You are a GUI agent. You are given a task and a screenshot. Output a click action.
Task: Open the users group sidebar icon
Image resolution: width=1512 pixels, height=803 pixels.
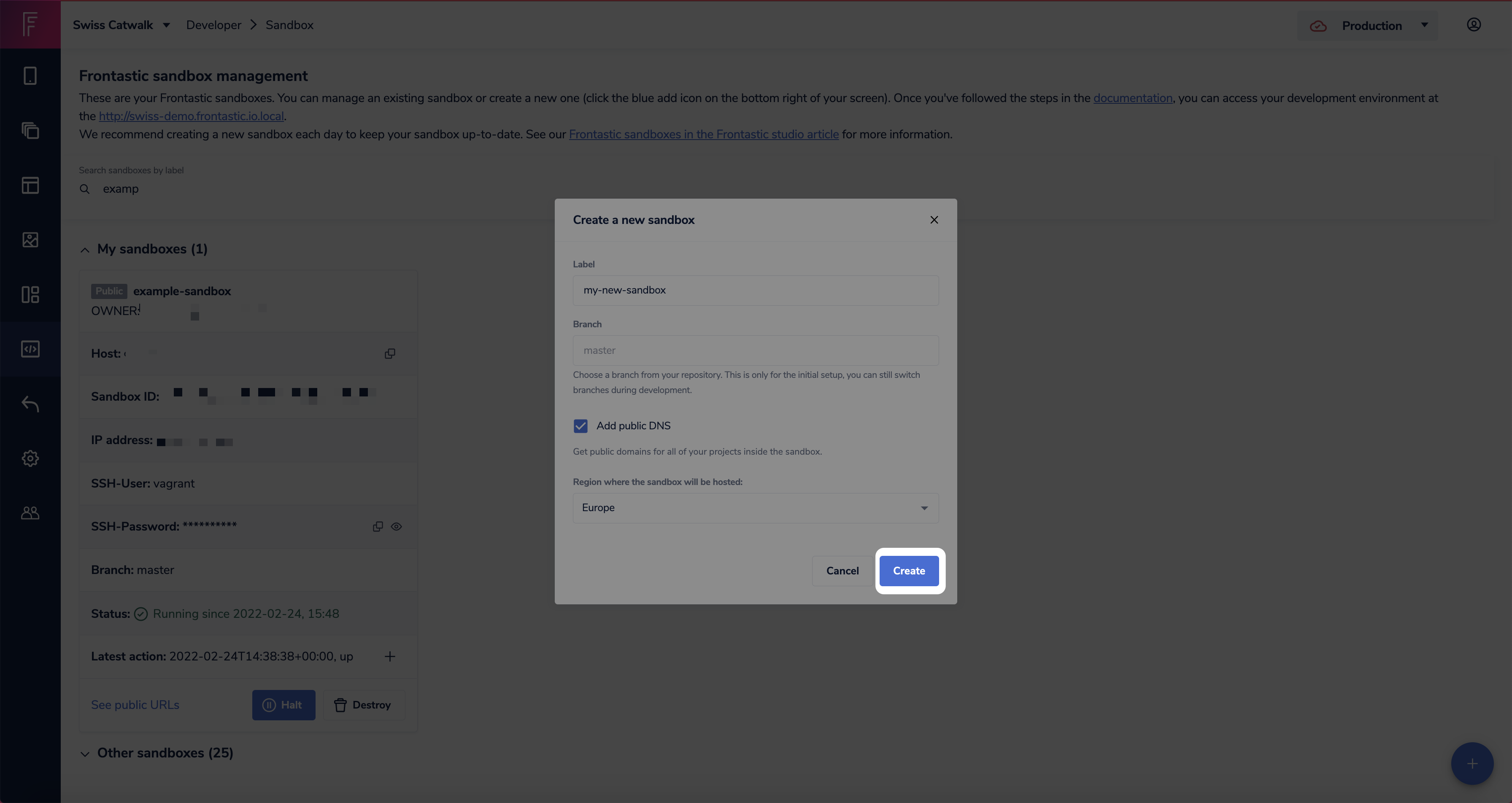[x=30, y=513]
